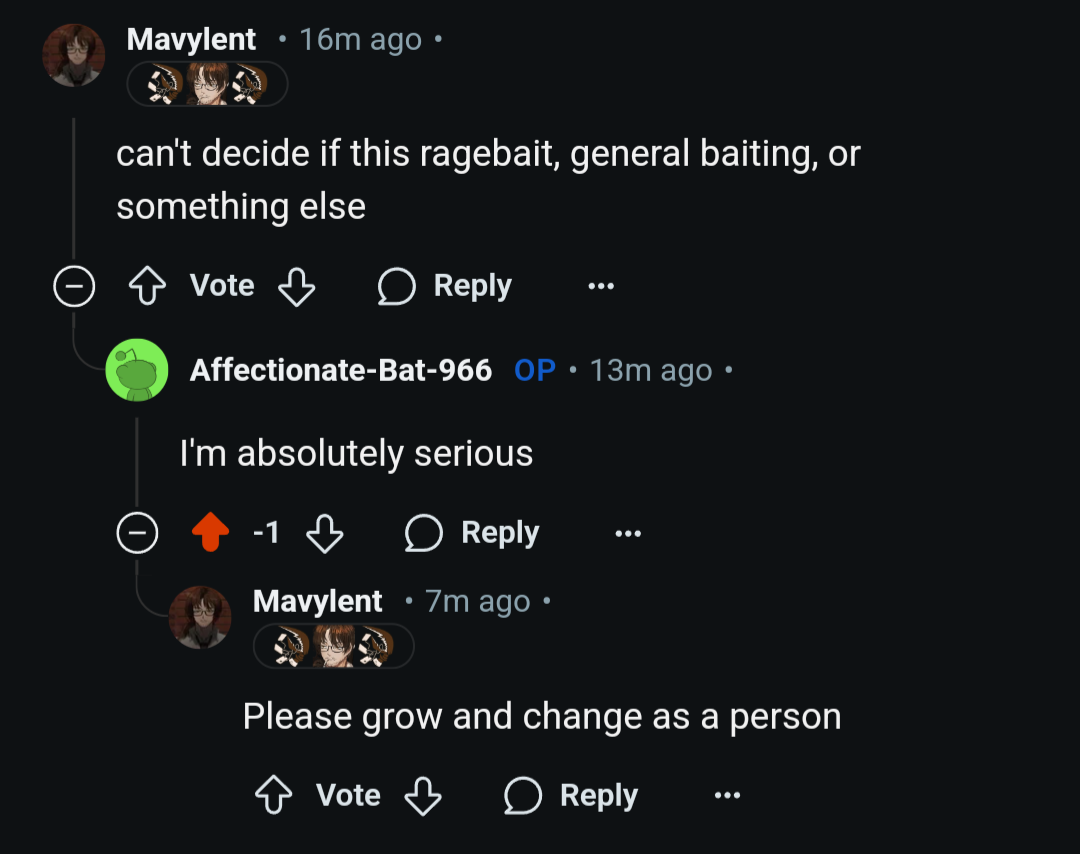Upvote Mavylent's ragebait comment
This screenshot has width=1080, height=854.
pyautogui.click(x=147, y=287)
